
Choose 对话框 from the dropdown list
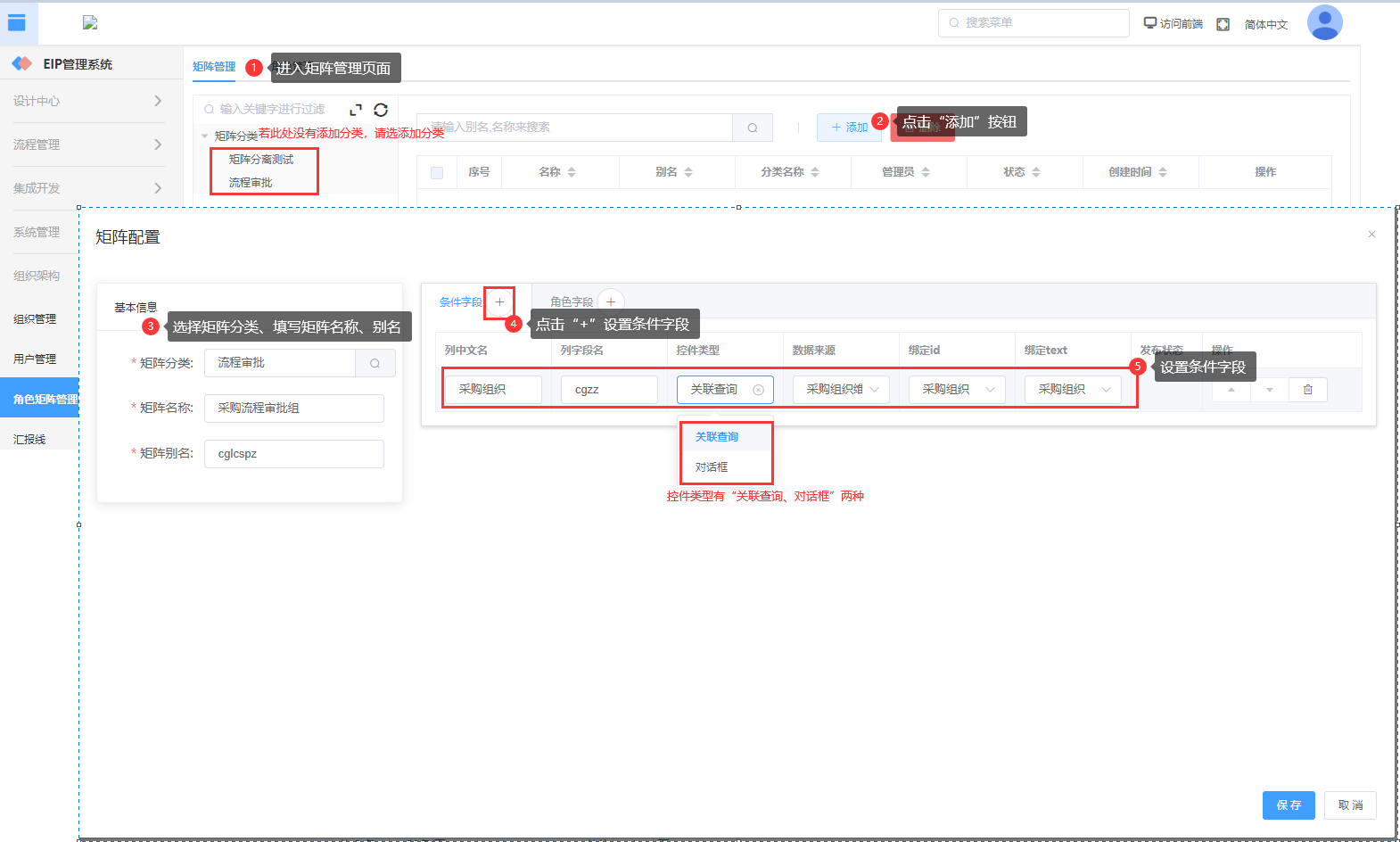coord(726,467)
